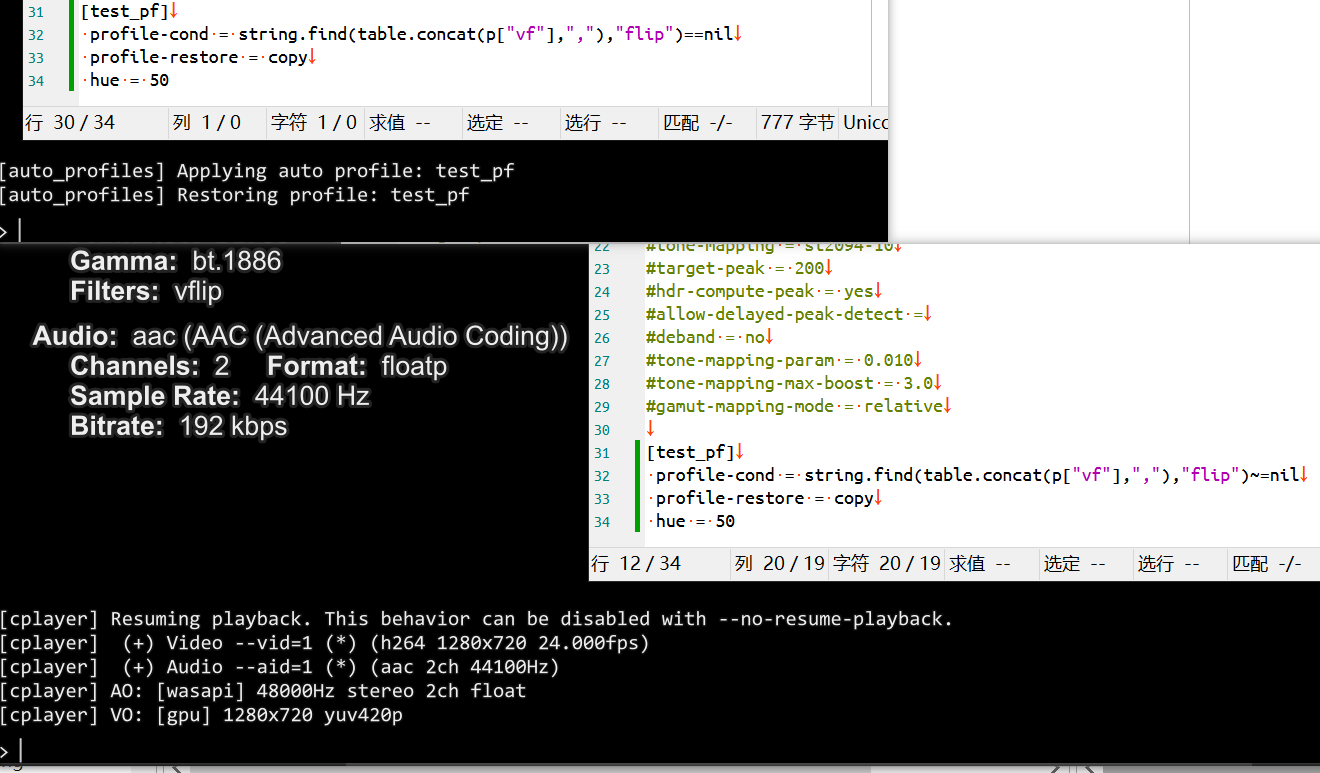The height and width of the screenshot is (773, 1320).
Task: Click the "#target-peak = 200" line
Action: tap(740, 269)
